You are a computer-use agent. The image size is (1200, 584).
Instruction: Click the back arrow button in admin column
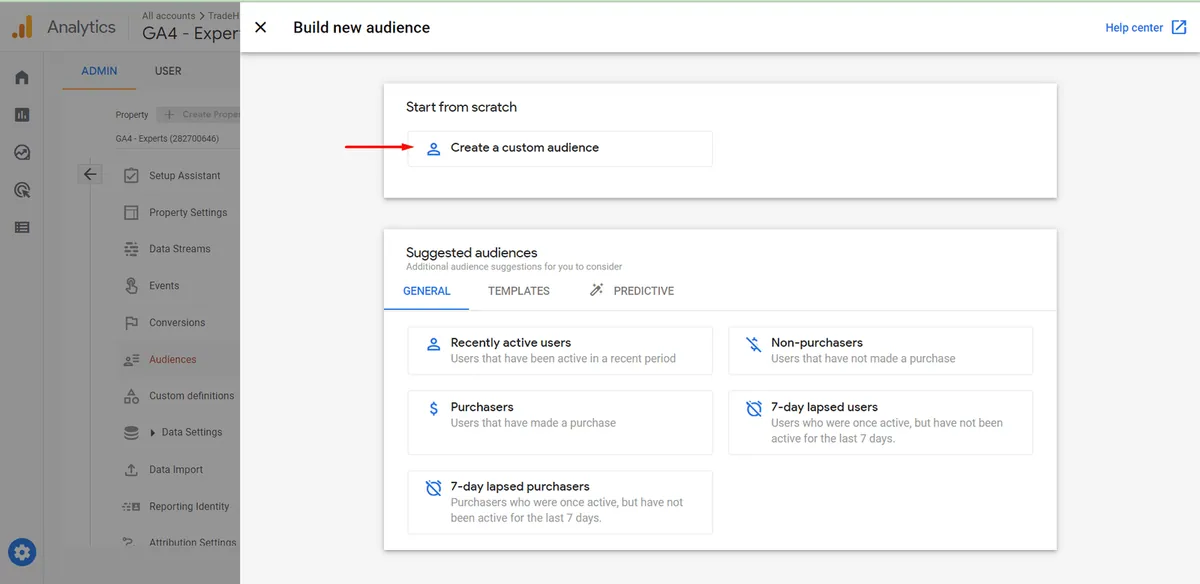coord(90,174)
